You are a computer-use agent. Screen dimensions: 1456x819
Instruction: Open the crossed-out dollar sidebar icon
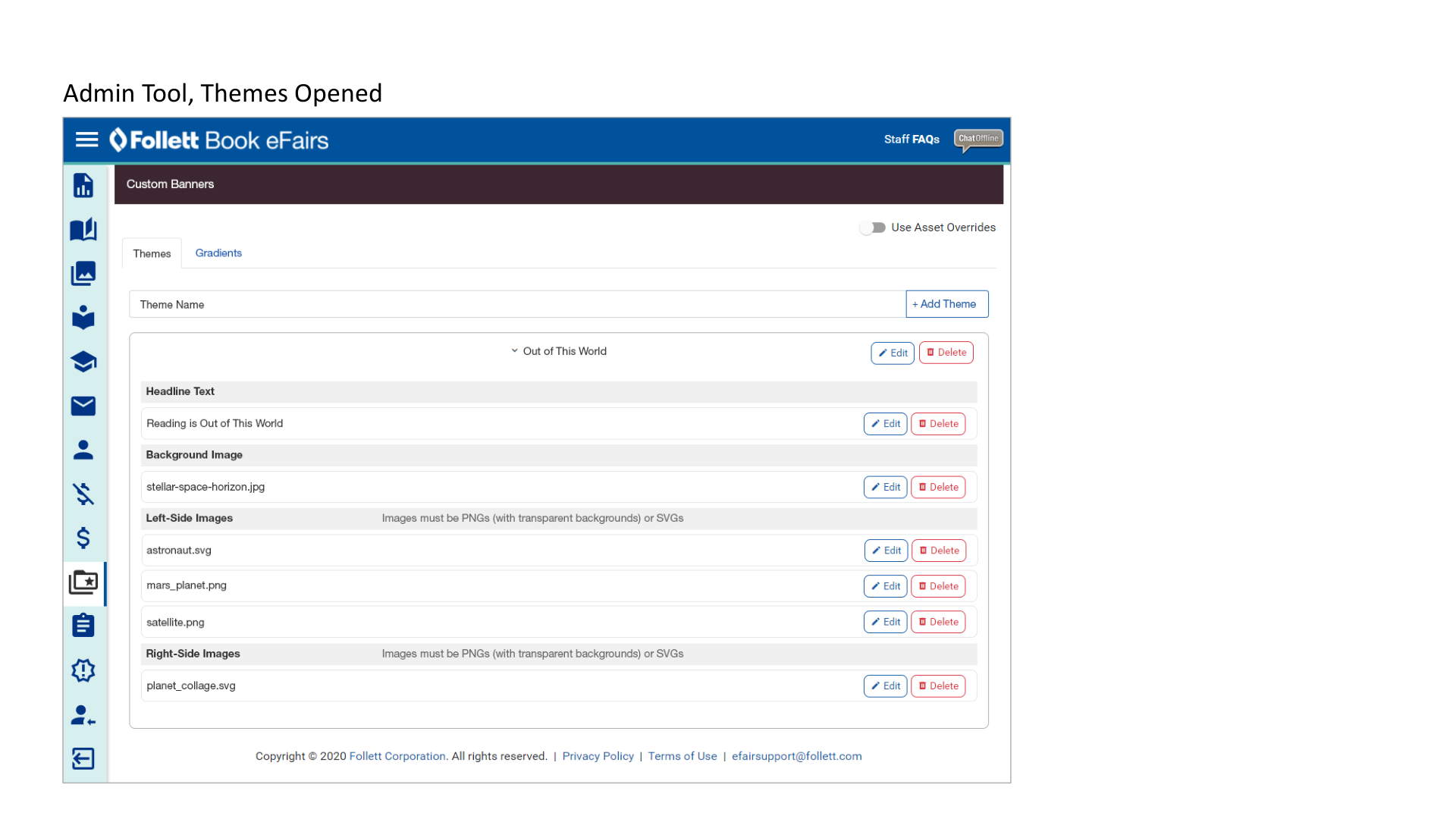click(83, 494)
